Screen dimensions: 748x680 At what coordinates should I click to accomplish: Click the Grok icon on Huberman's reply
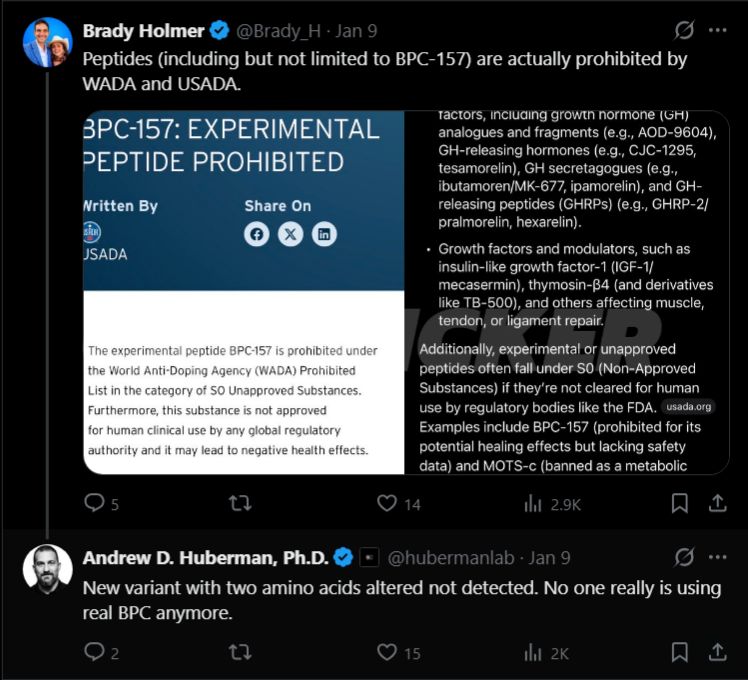click(685, 557)
